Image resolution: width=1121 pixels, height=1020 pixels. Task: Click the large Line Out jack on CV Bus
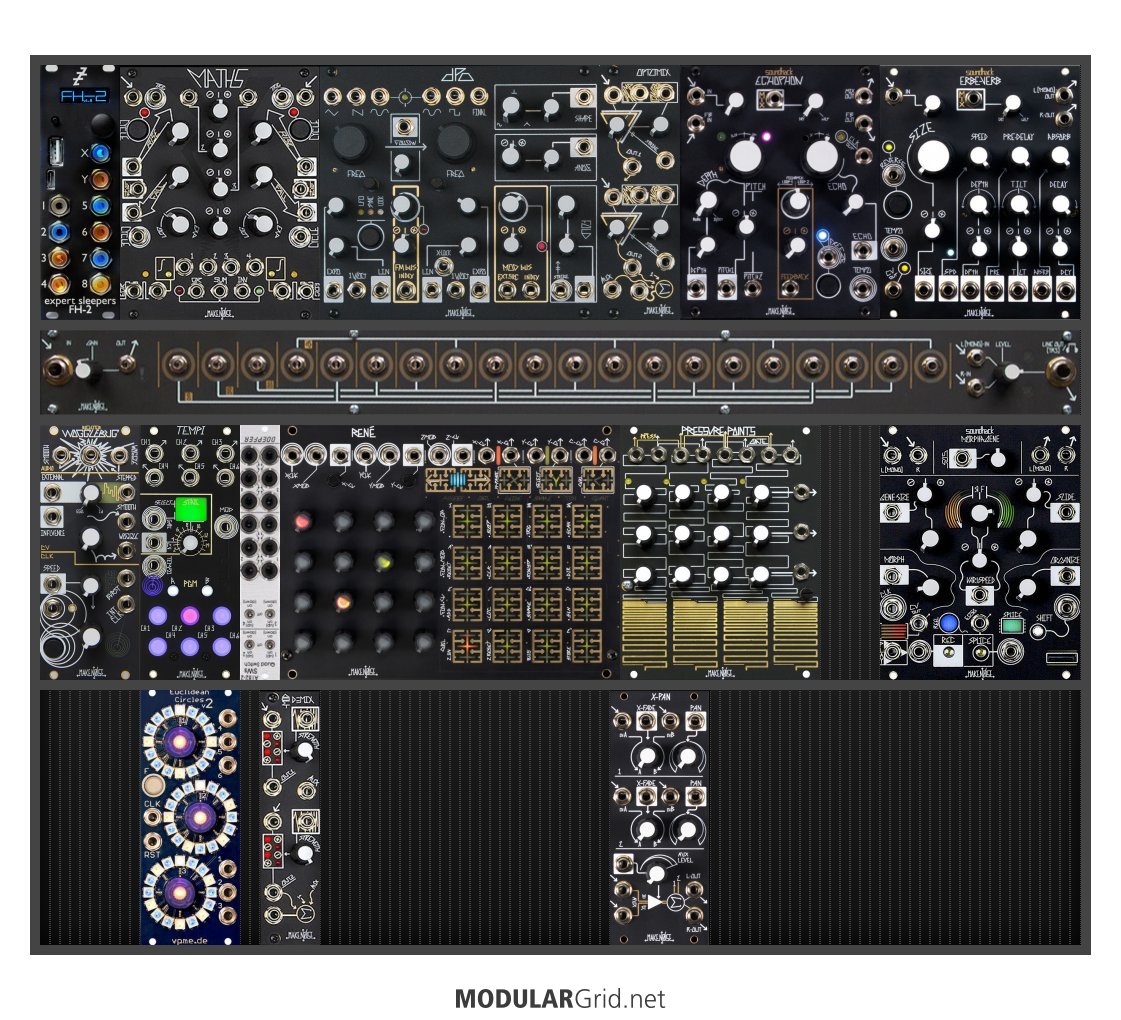coord(1062,370)
